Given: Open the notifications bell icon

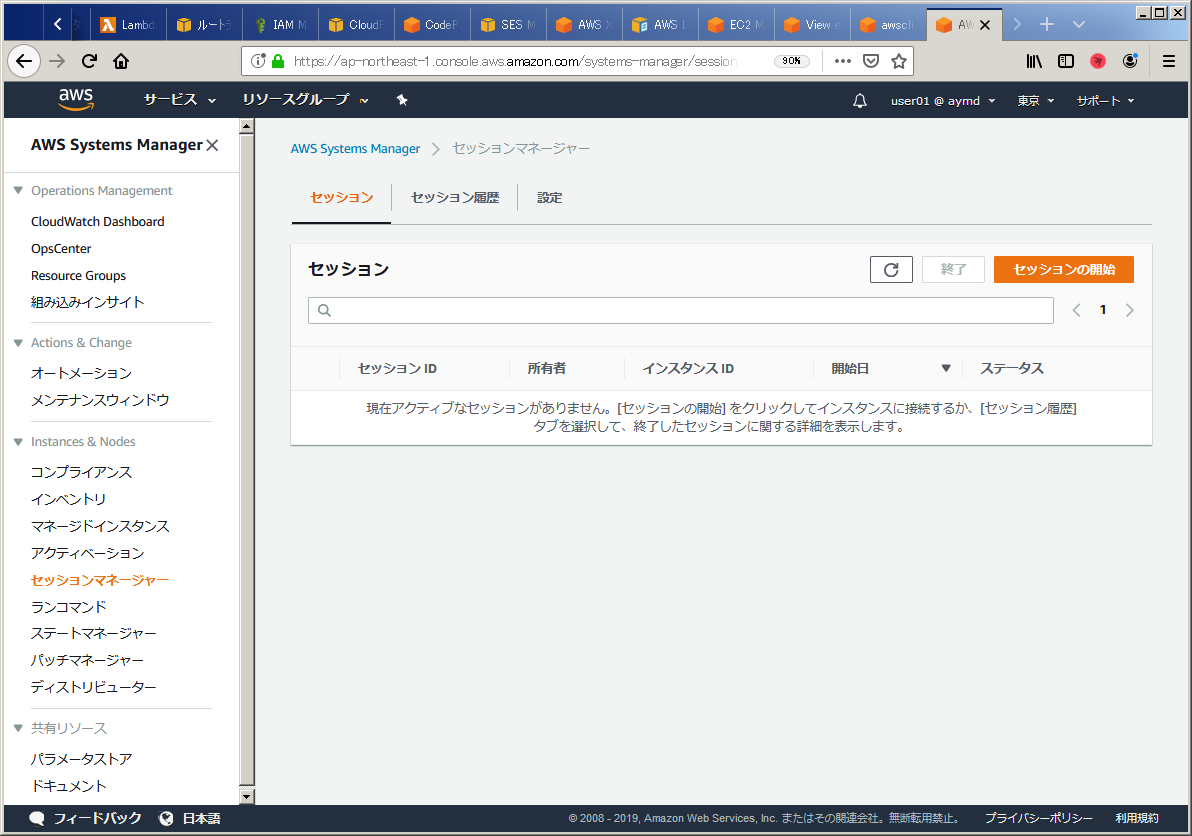Looking at the screenshot, I should click(860, 101).
